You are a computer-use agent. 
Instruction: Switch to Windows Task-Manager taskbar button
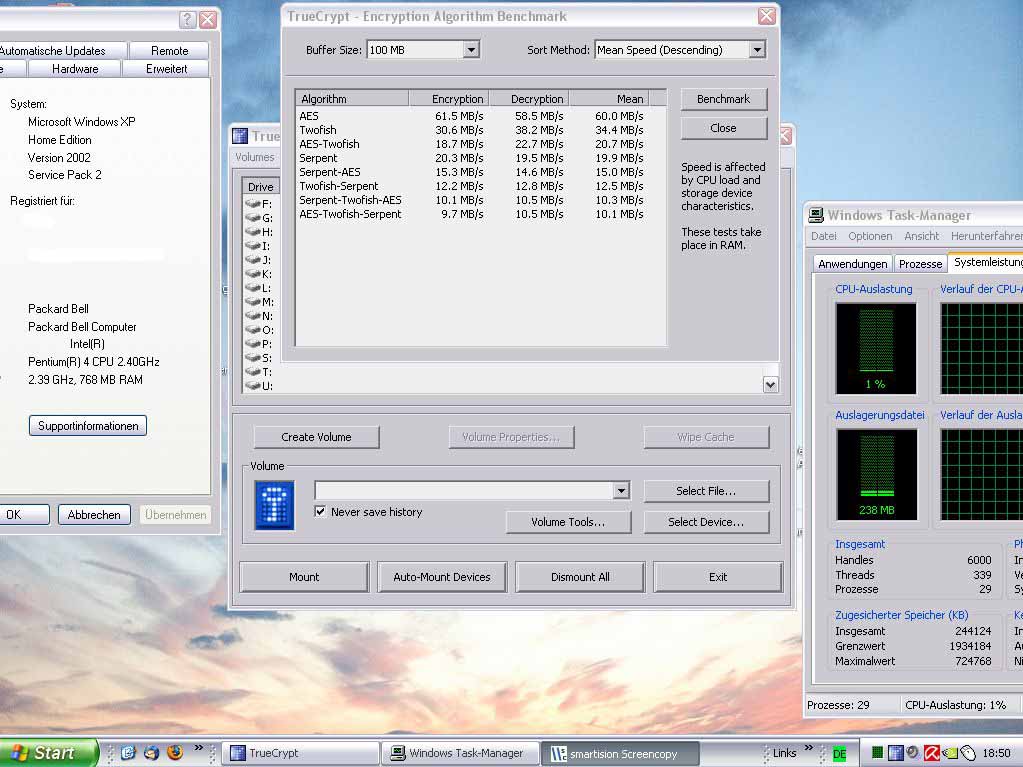[461, 753]
